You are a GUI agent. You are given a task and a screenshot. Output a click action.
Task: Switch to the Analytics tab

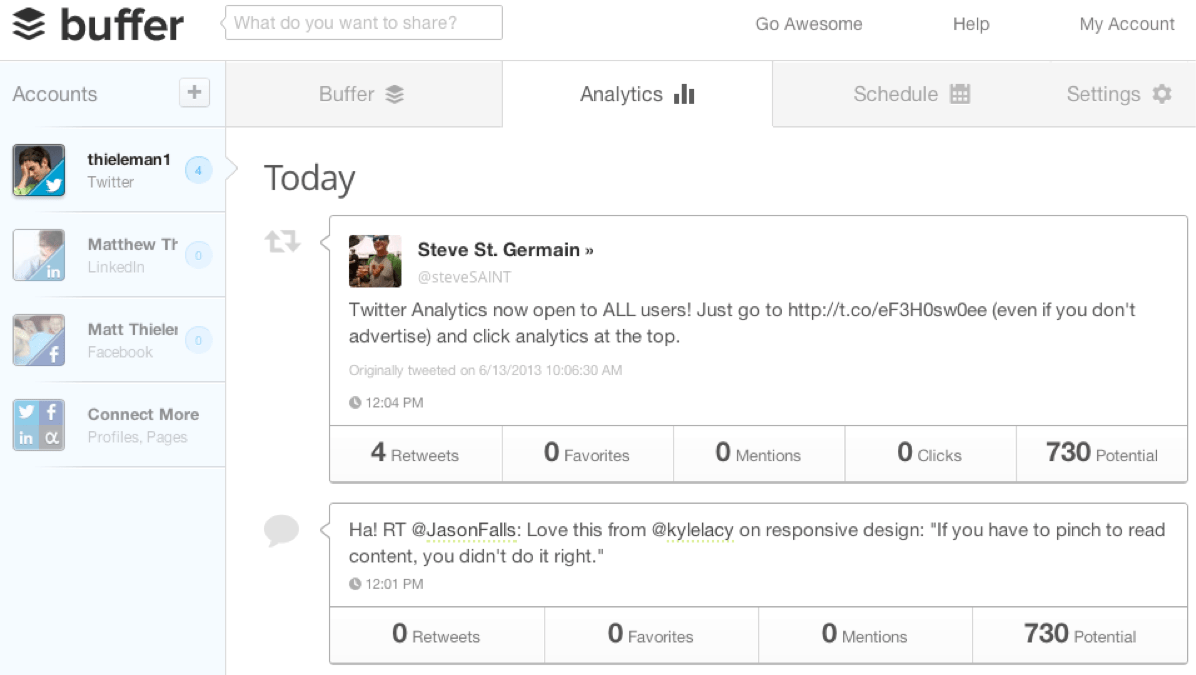[x=637, y=94]
